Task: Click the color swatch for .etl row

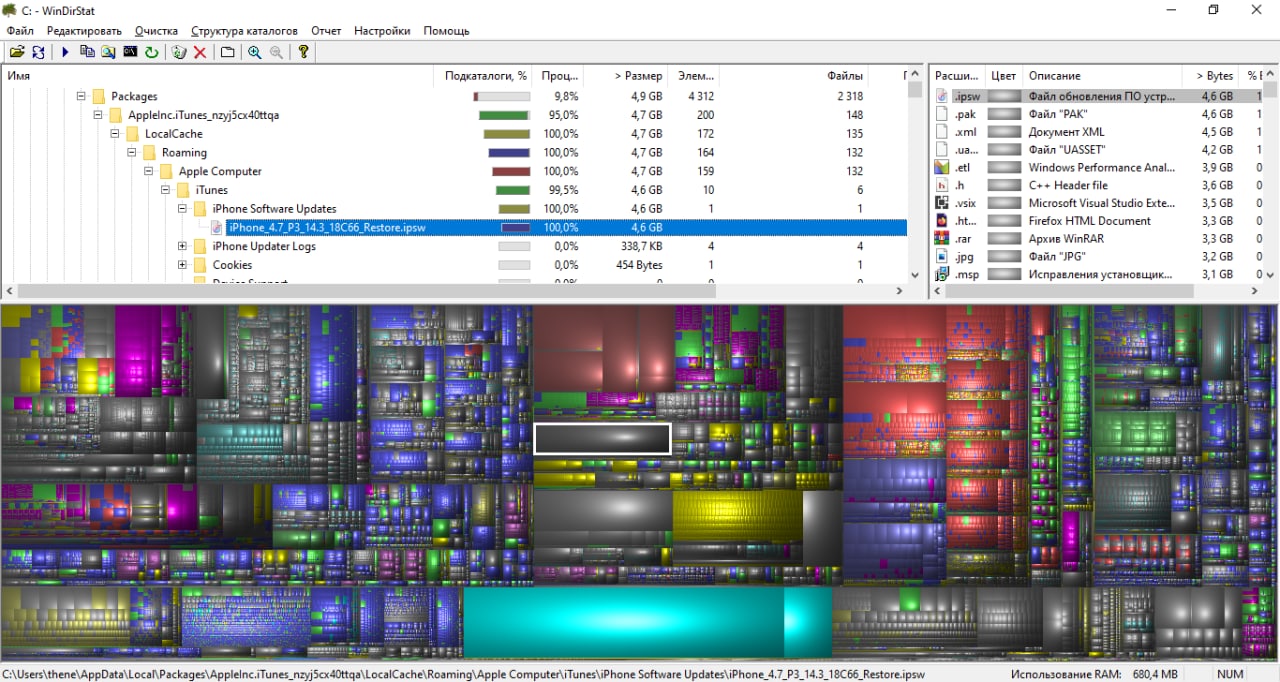Action: click(x=1003, y=168)
